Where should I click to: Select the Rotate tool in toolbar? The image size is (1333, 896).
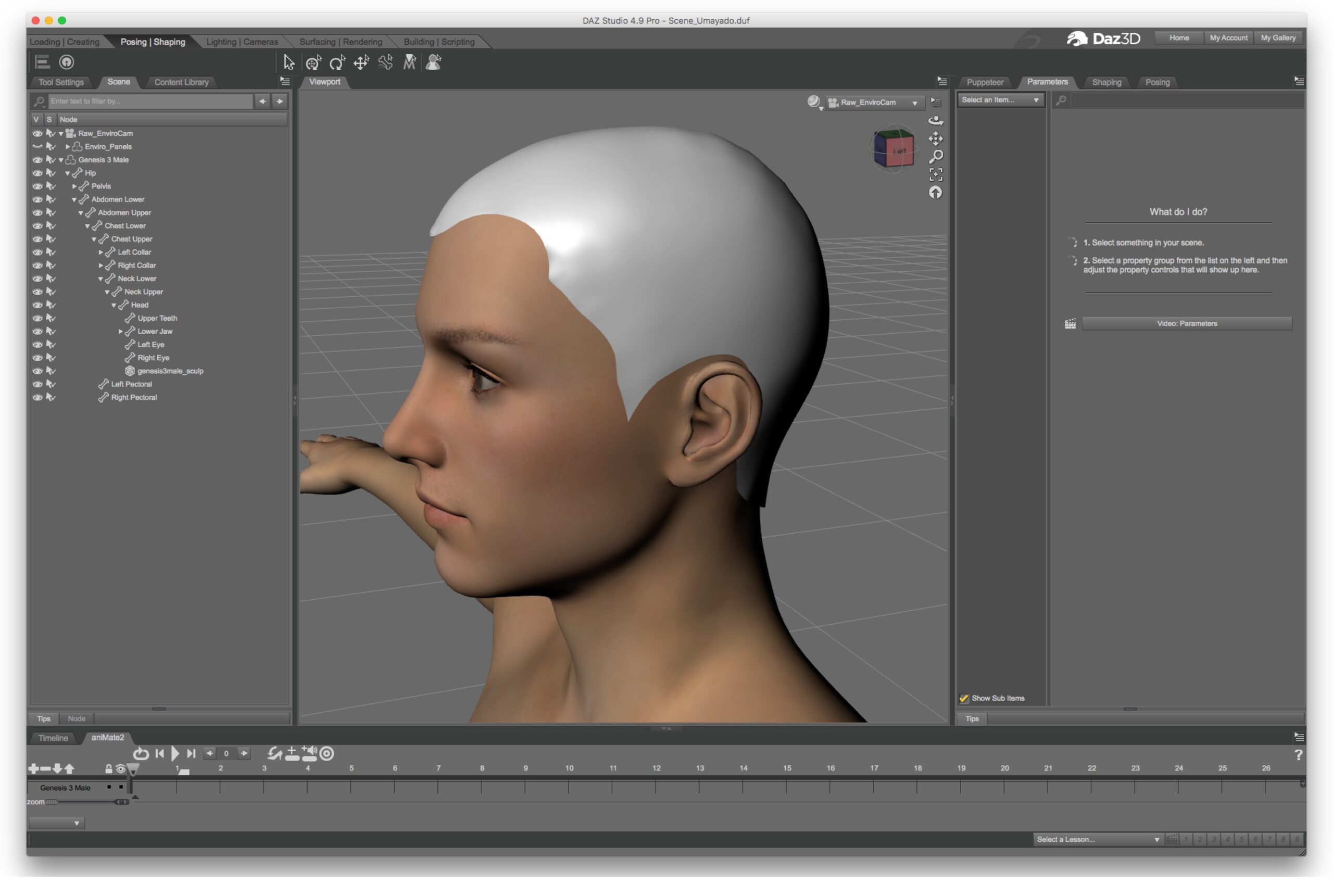click(x=337, y=62)
